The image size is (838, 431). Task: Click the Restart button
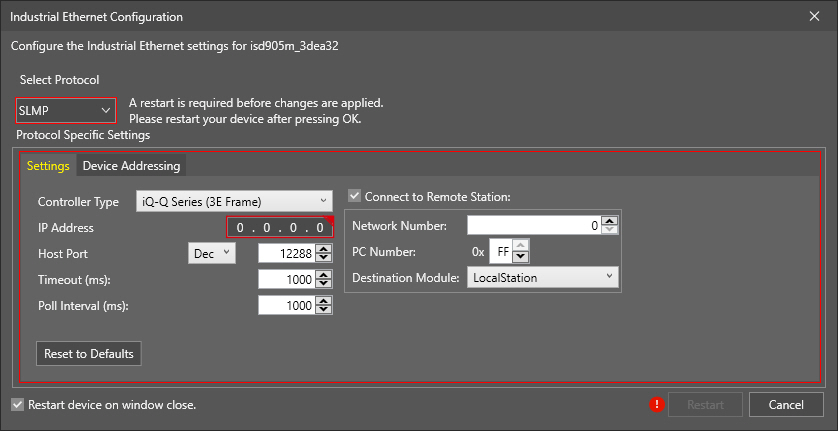tap(705, 405)
